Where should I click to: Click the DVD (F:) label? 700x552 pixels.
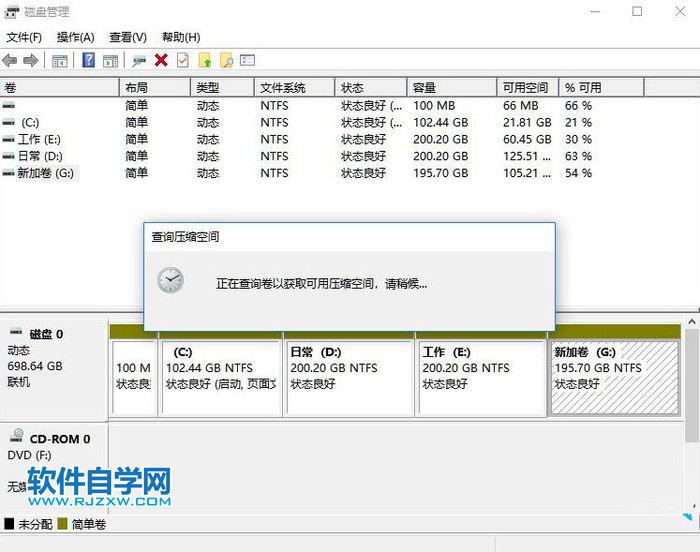click(x=29, y=455)
